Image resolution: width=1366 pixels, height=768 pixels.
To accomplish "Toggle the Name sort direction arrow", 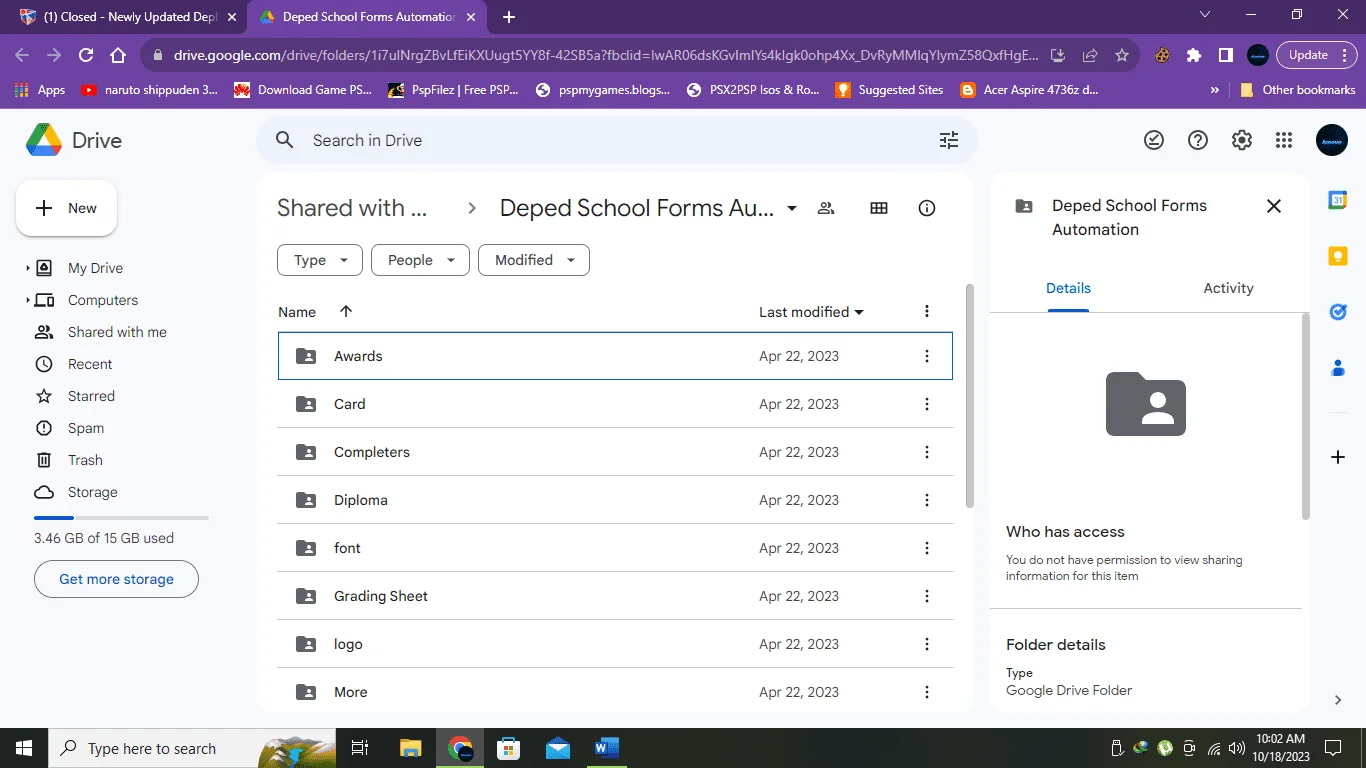I will [x=346, y=311].
